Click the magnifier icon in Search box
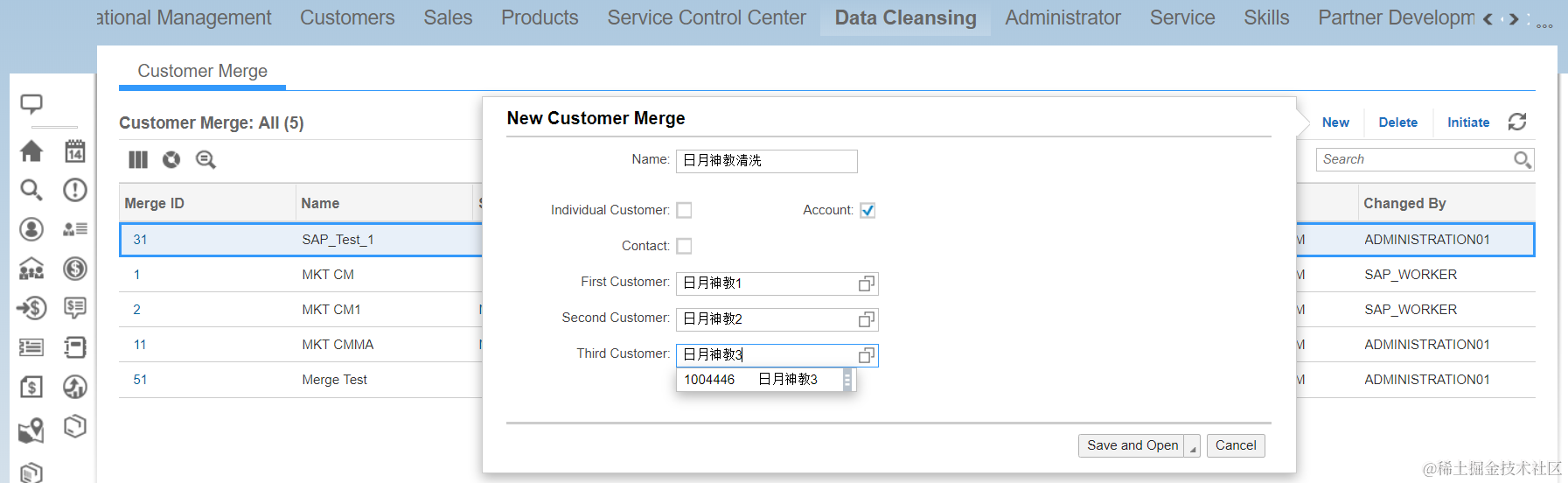1568x483 pixels. pyautogui.click(x=1523, y=159)
